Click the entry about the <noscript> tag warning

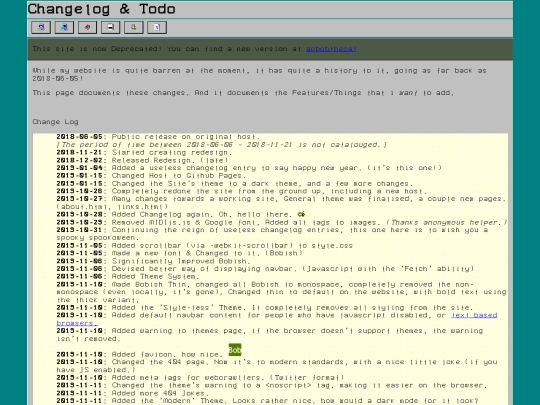[272, 385]
